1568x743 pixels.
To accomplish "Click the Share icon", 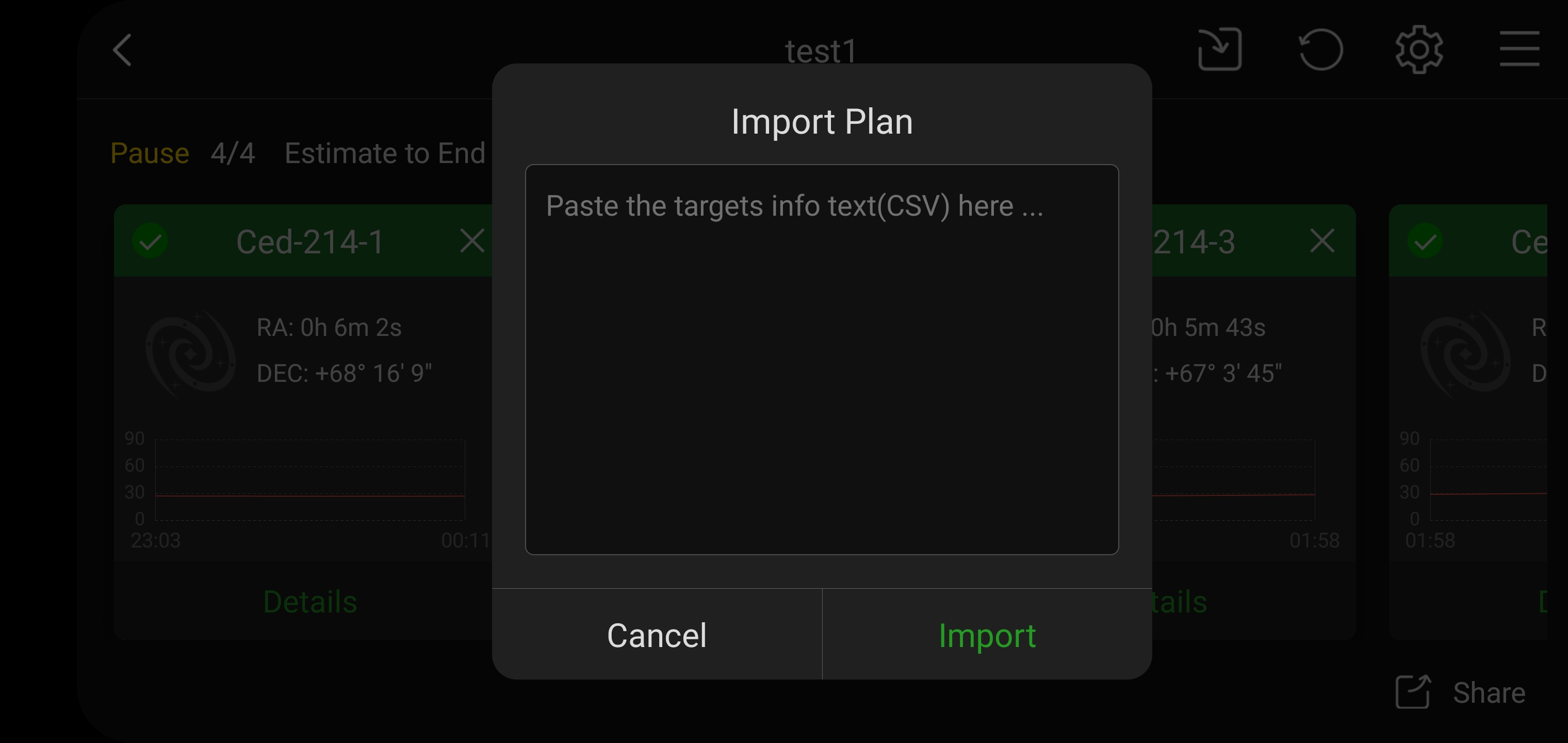I will [1412, 692].
